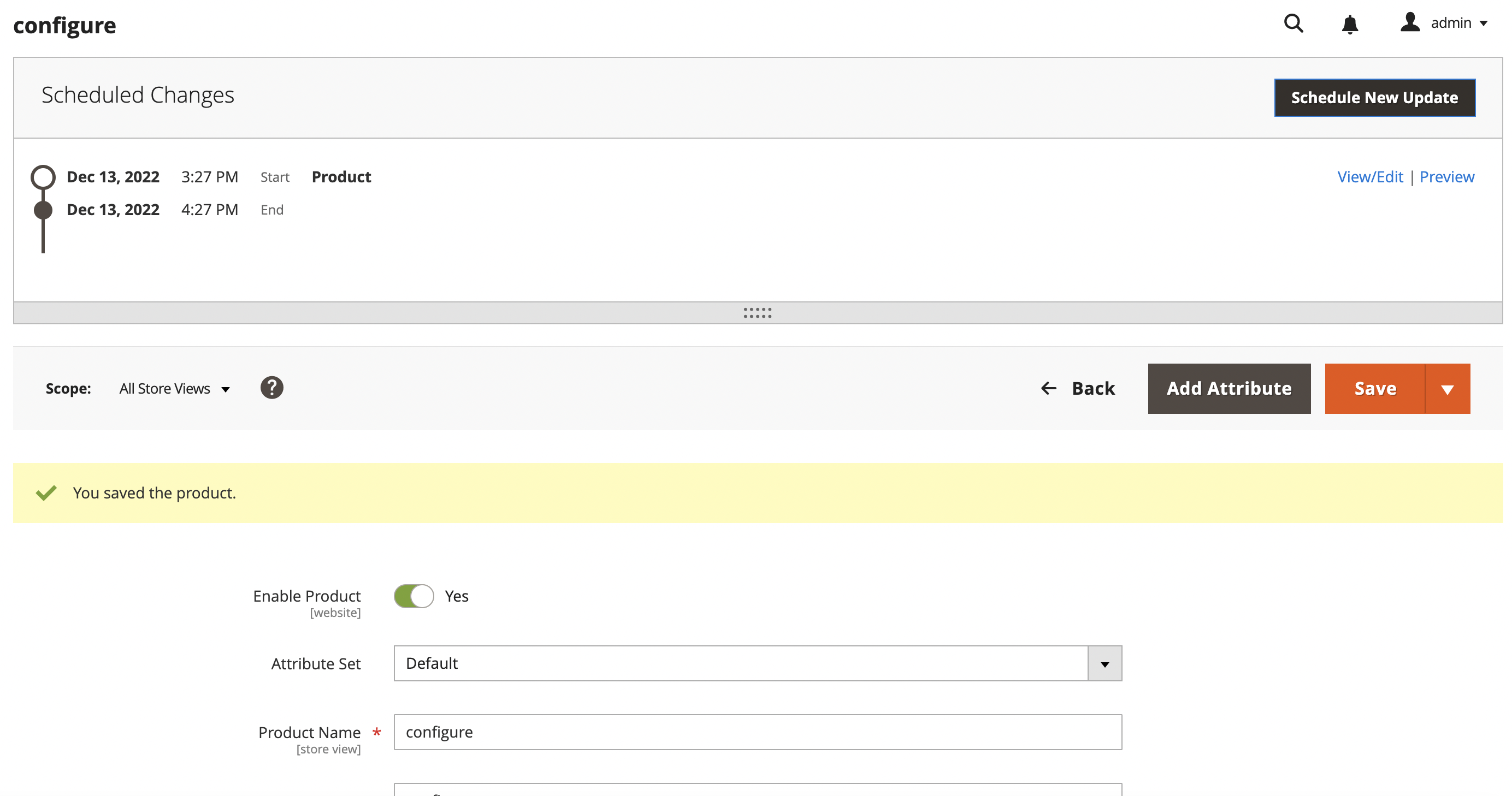Click the Scheduled Changes resize handle
Image resolution: width=1512 pixels, height=796 pixels.
[757, 312]
